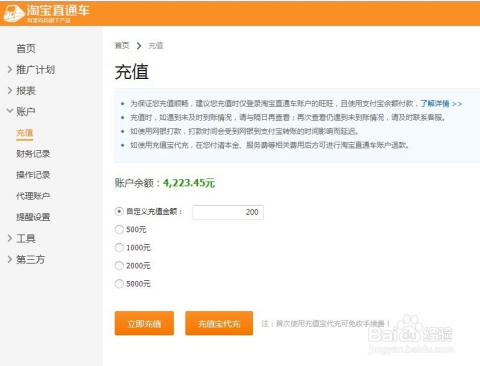Select the 500元 radio option
The image size is (480, 366).
(x=119, y=229)
